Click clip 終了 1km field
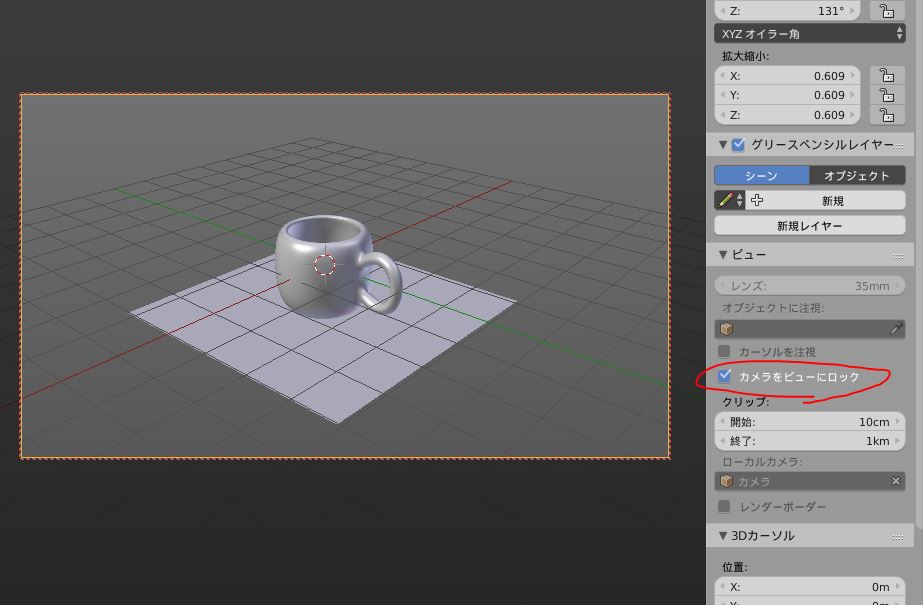Viewport: 923px width, 605px height. pos(809,441)
